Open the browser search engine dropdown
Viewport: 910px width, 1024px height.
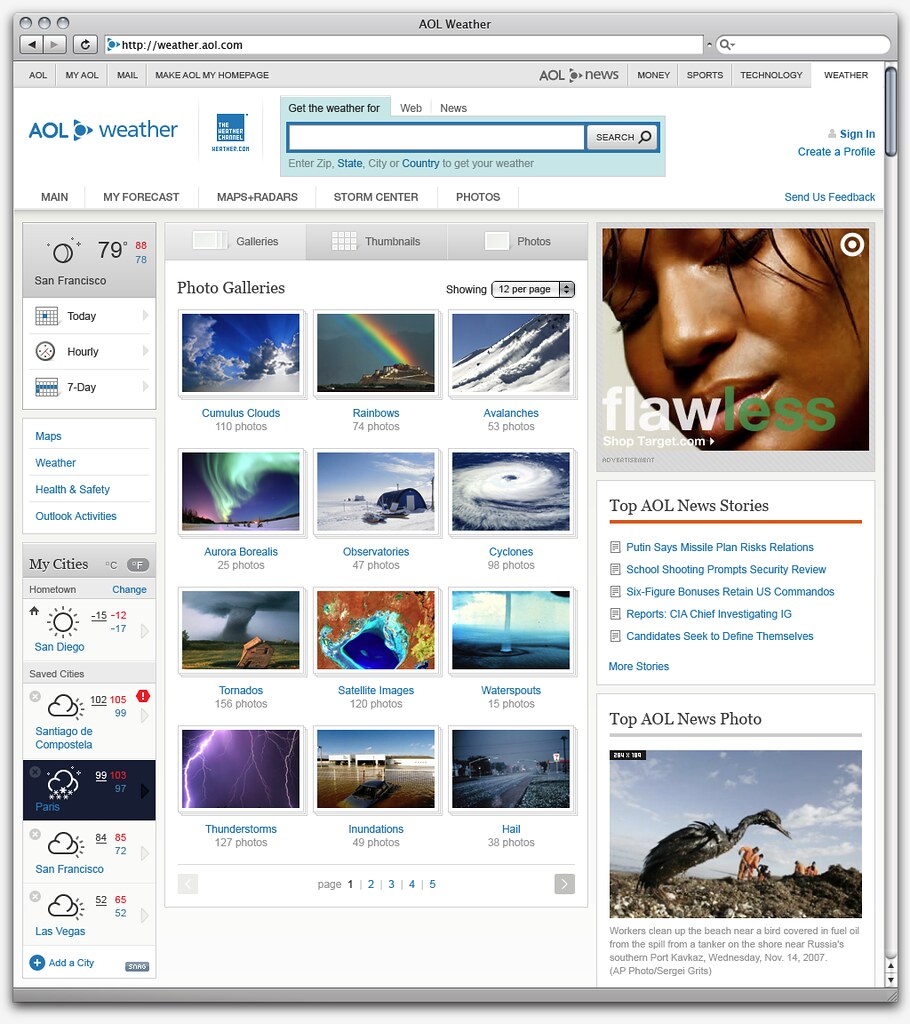tap(727, 44)
